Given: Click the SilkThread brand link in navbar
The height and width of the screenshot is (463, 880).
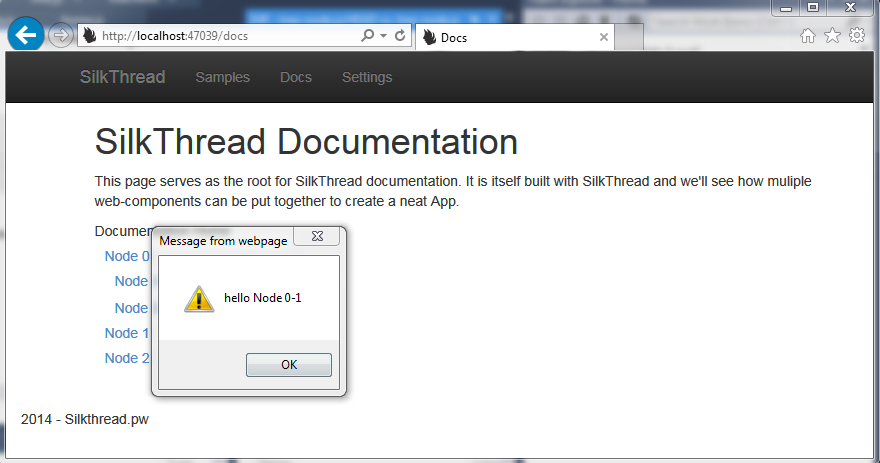Looking at the screenshot, I should click(122, 77).
